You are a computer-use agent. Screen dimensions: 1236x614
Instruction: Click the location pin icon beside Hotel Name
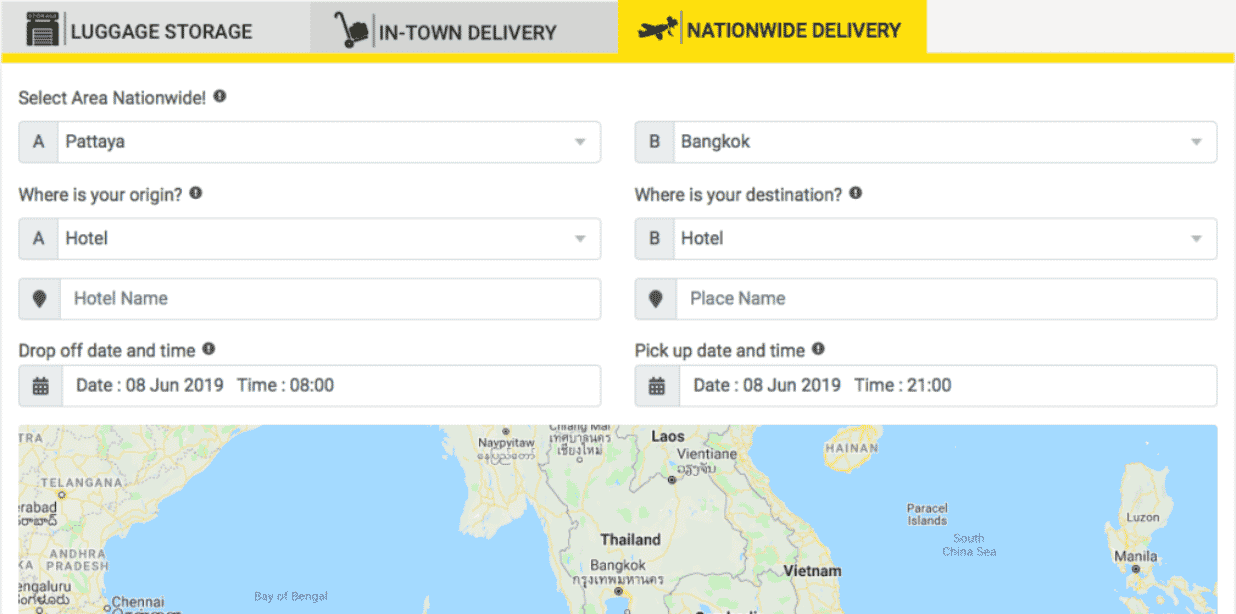pyautogui.click(x=40, y=299)
